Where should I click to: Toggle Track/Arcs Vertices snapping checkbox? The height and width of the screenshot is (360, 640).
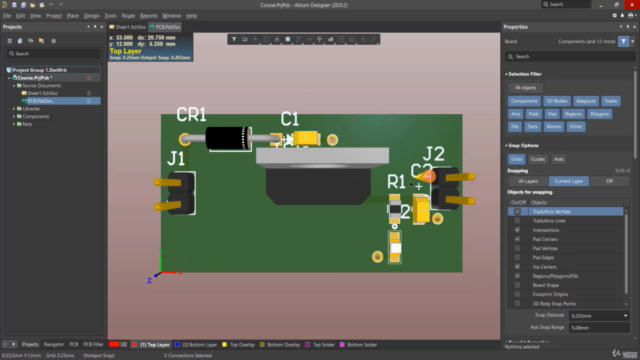point(517,211)
